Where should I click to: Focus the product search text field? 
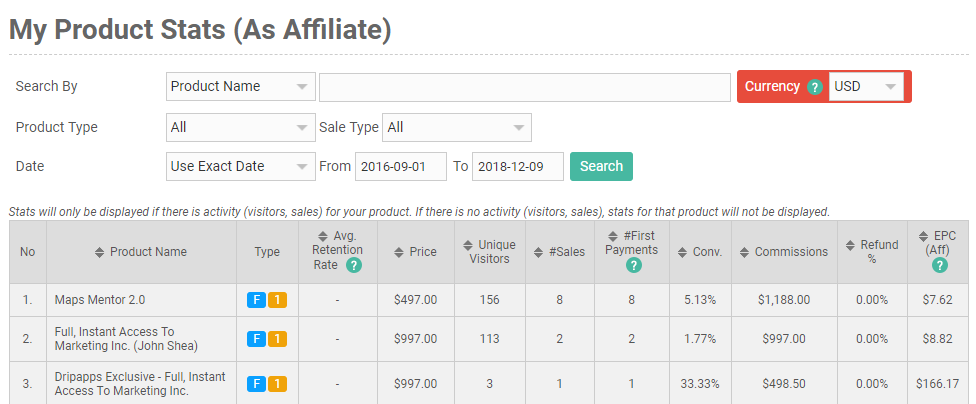coord(525,87)
